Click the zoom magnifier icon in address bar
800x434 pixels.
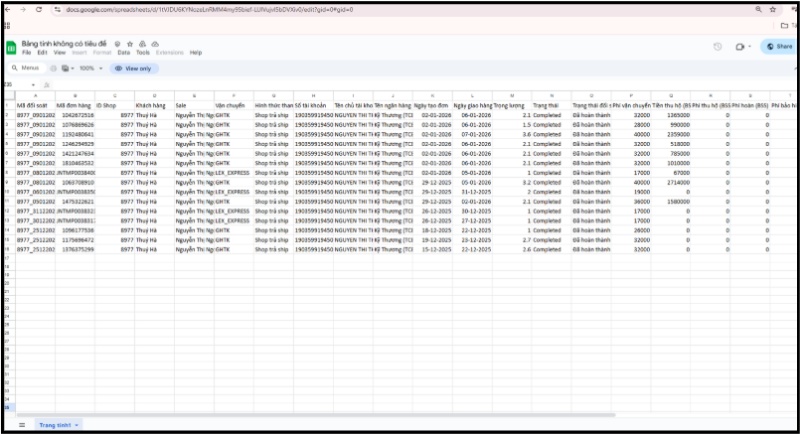click(x=759, y=10)
